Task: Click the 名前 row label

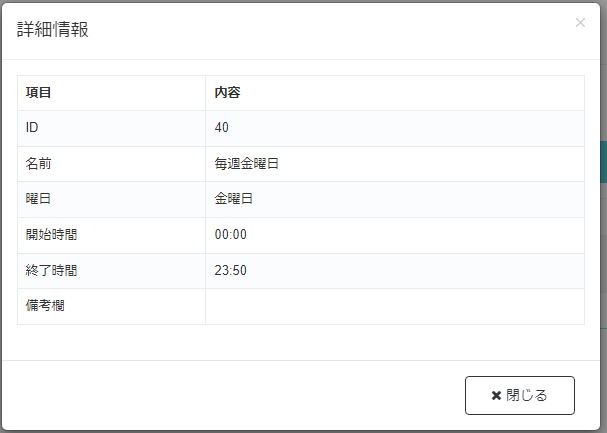Action: click(x=39, y=164)
